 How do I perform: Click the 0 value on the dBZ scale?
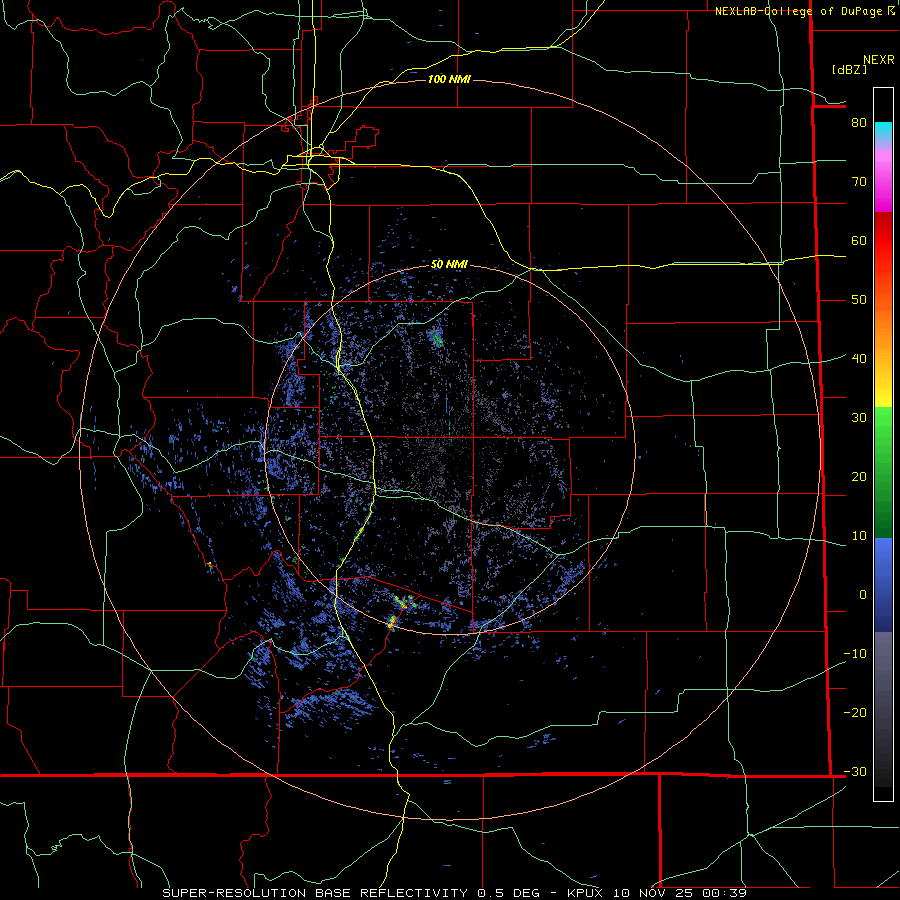click(863, 595)
